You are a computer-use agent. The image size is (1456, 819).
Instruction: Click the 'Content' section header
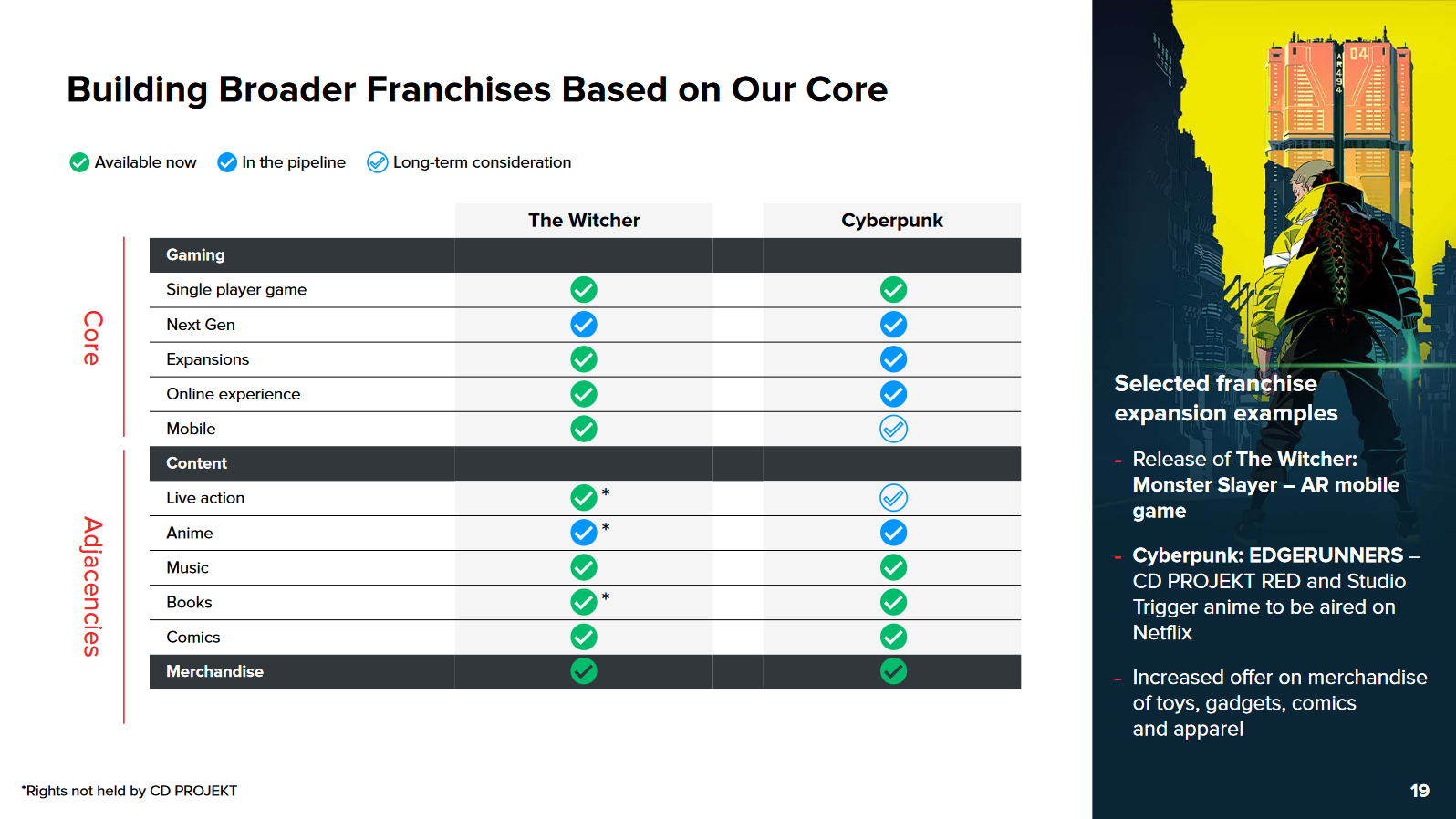click(196, 463)
